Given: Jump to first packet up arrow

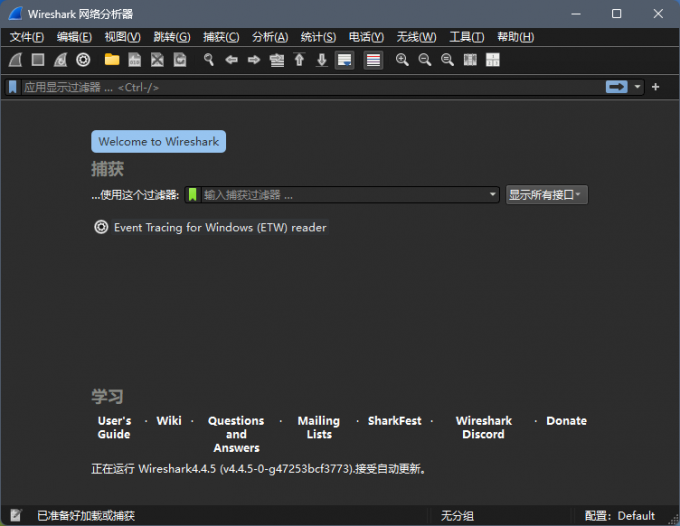Looking at the screenshot, I should click(299, 60).
